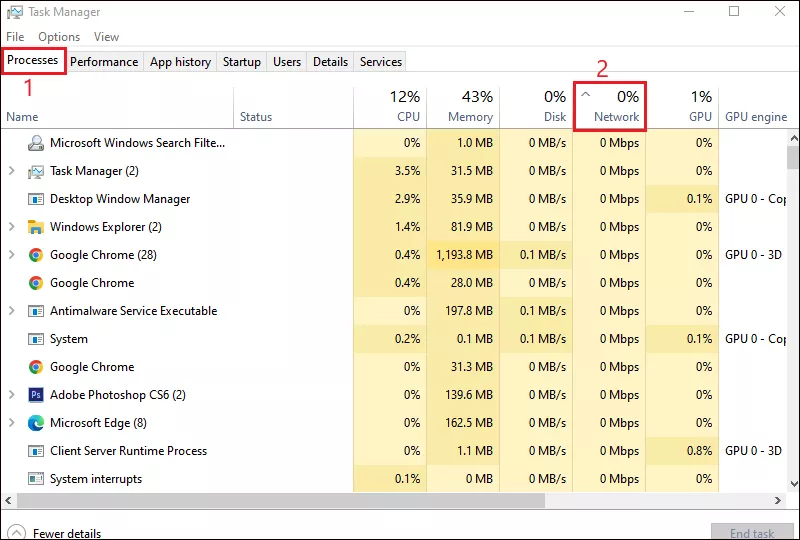Image resolution: width=800 pixels, height=540 pixels.
Task: Click the 3.5% CPU value
Action: click(407, 171)
